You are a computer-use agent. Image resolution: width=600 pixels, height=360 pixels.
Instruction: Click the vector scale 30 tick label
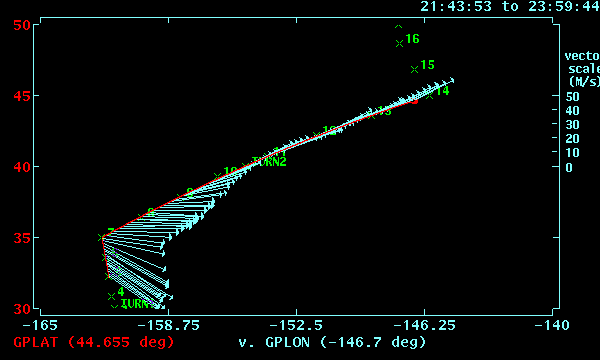pos(572,125)
